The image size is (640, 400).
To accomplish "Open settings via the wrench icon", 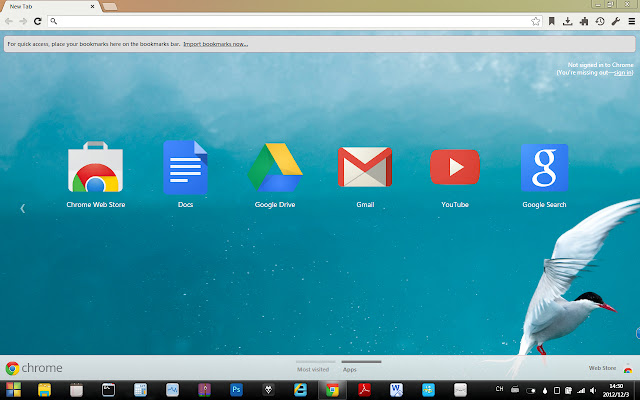I will (616, 21).
